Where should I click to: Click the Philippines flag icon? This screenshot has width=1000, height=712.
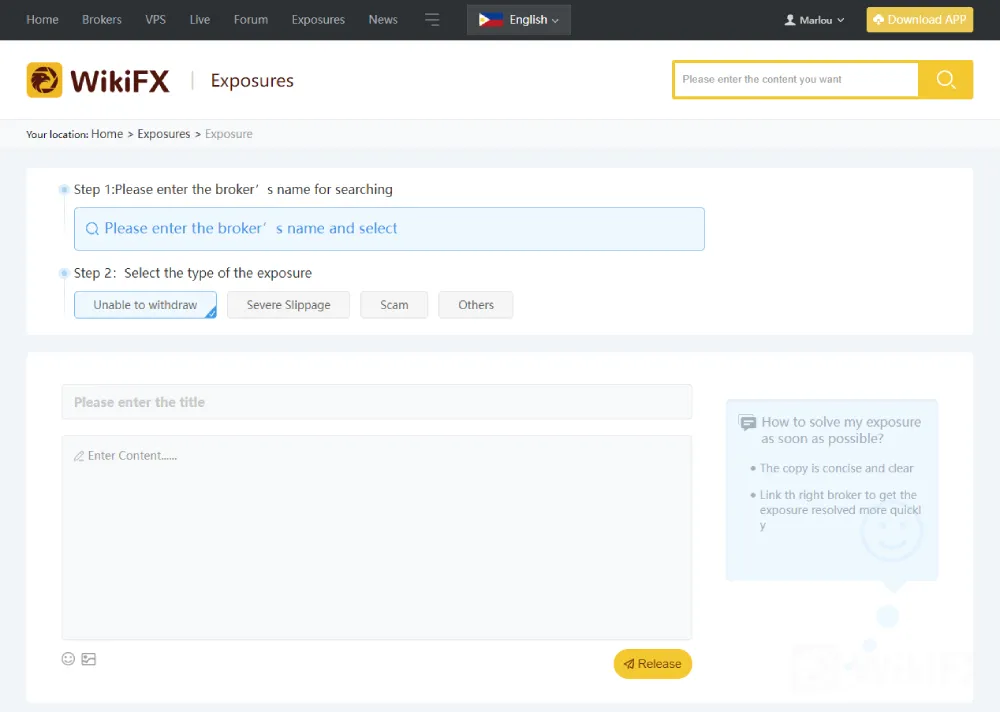(490, 20)
